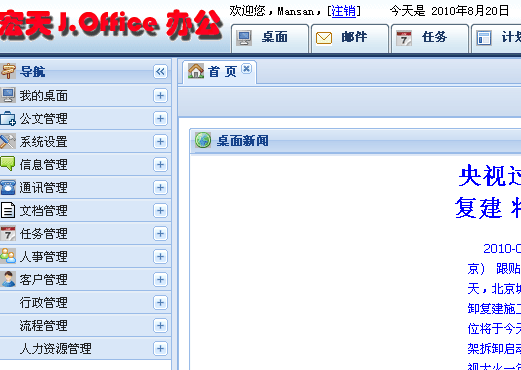Click the monitor icon on 桌面 tab
The width and height of the screenshot is (521, 370).
click(244, 38)
